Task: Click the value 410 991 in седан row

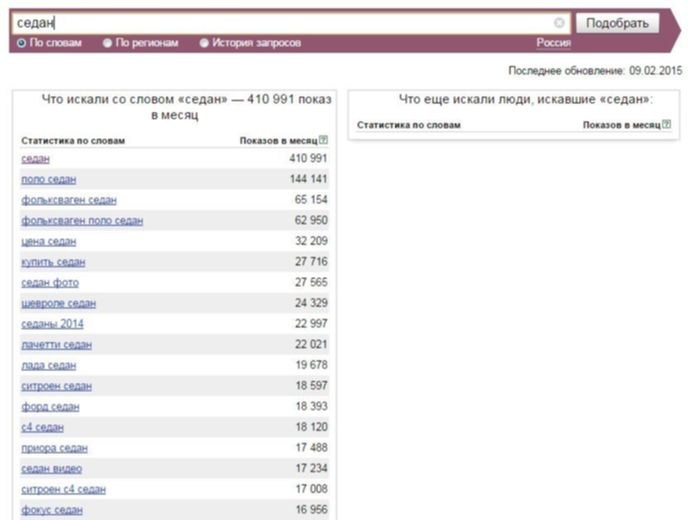Action: coord(308,158)
